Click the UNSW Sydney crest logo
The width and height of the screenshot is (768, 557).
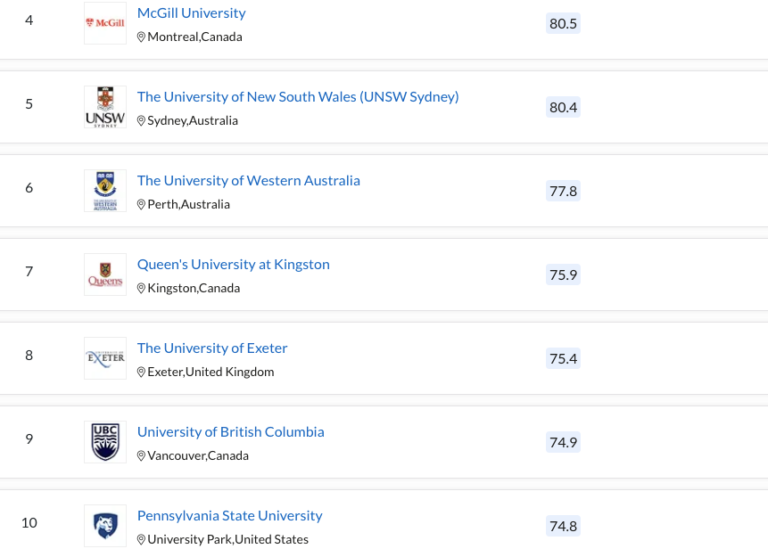[x=105, y=107]
